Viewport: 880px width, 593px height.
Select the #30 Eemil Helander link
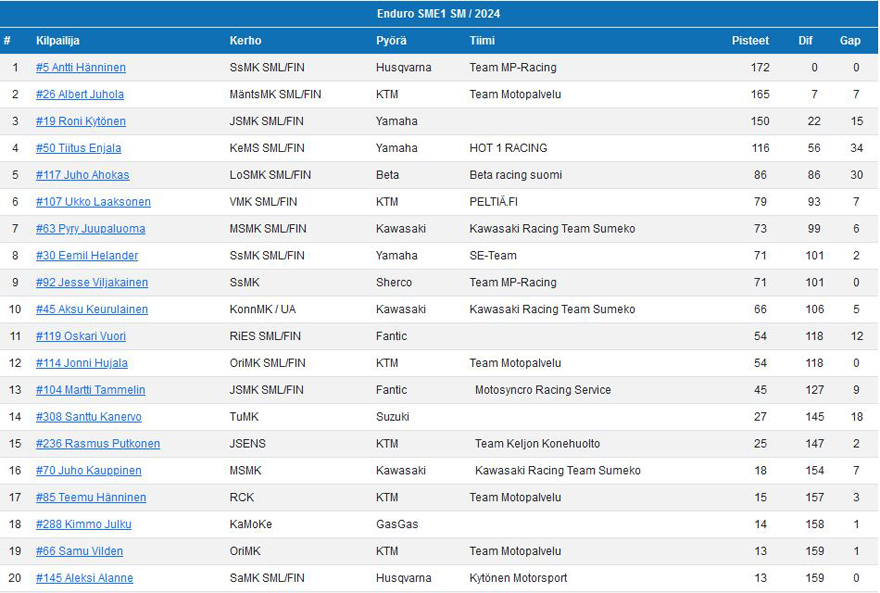pyautogui.click(x=87, y=256)
